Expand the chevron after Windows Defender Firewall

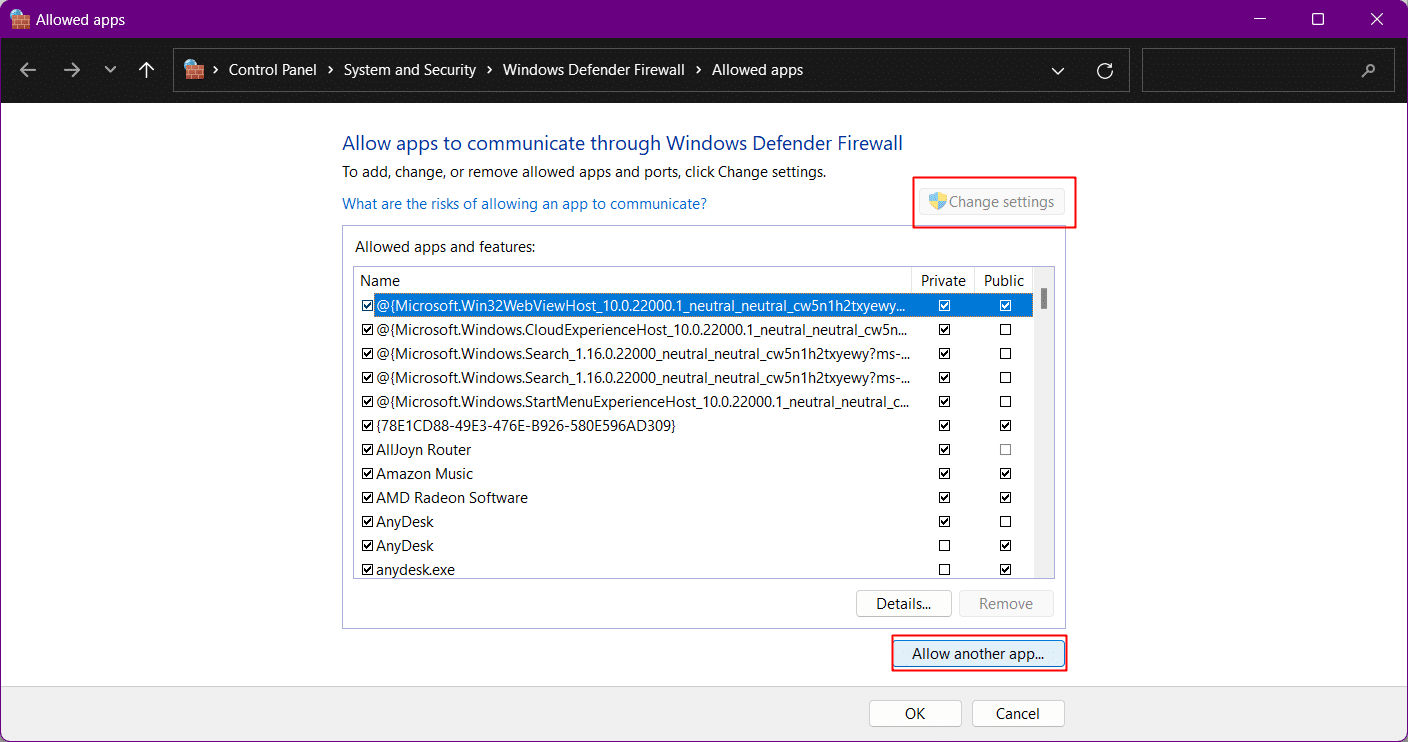(x=698, y=70)
